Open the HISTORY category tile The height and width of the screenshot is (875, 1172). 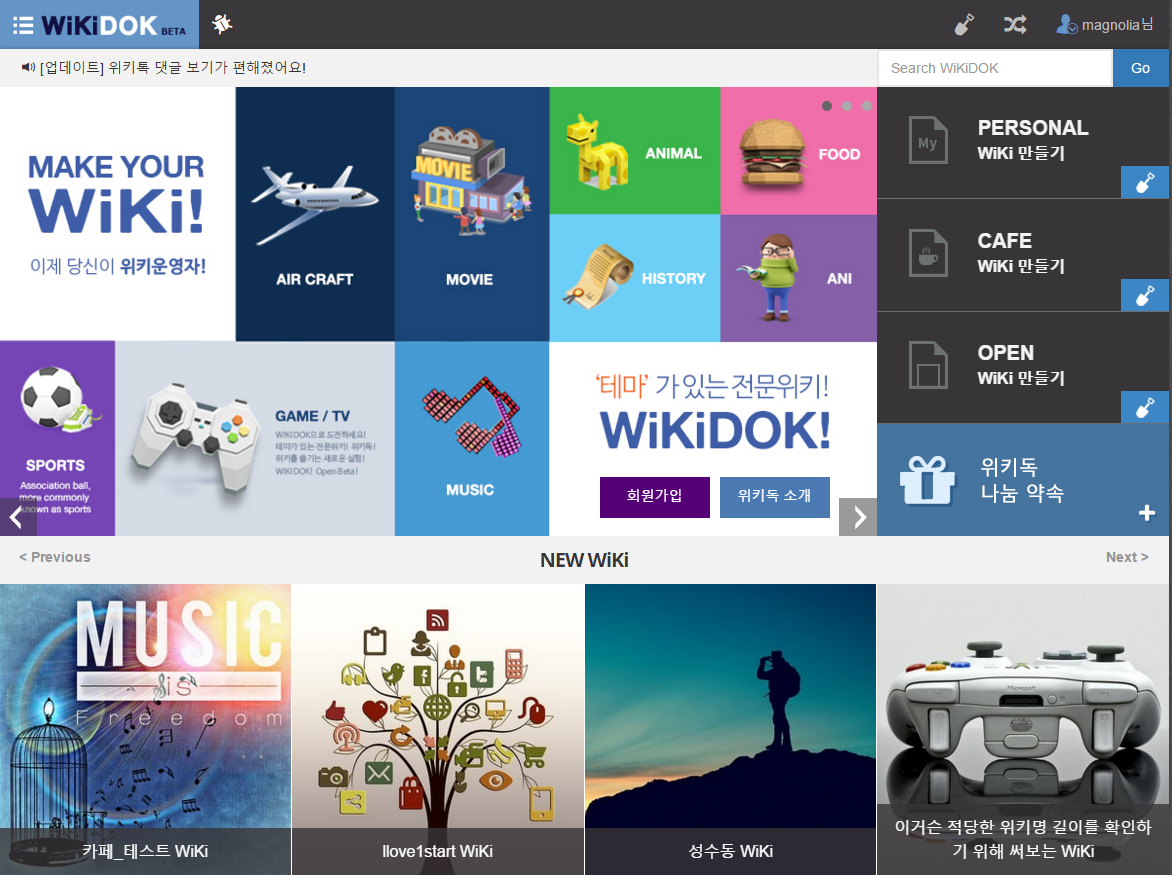pyautogui.click(x=635, y=278)
